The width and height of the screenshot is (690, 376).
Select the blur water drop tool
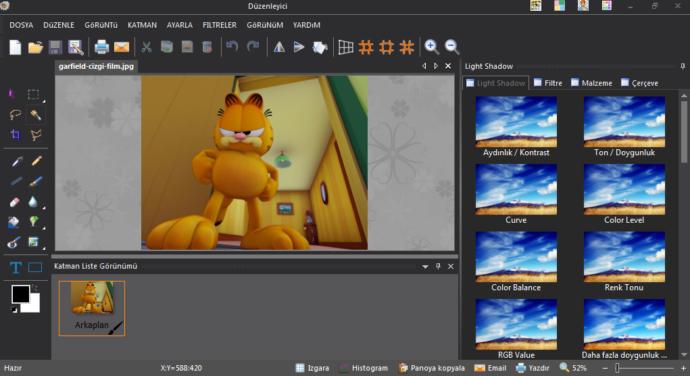coord(33,202)
